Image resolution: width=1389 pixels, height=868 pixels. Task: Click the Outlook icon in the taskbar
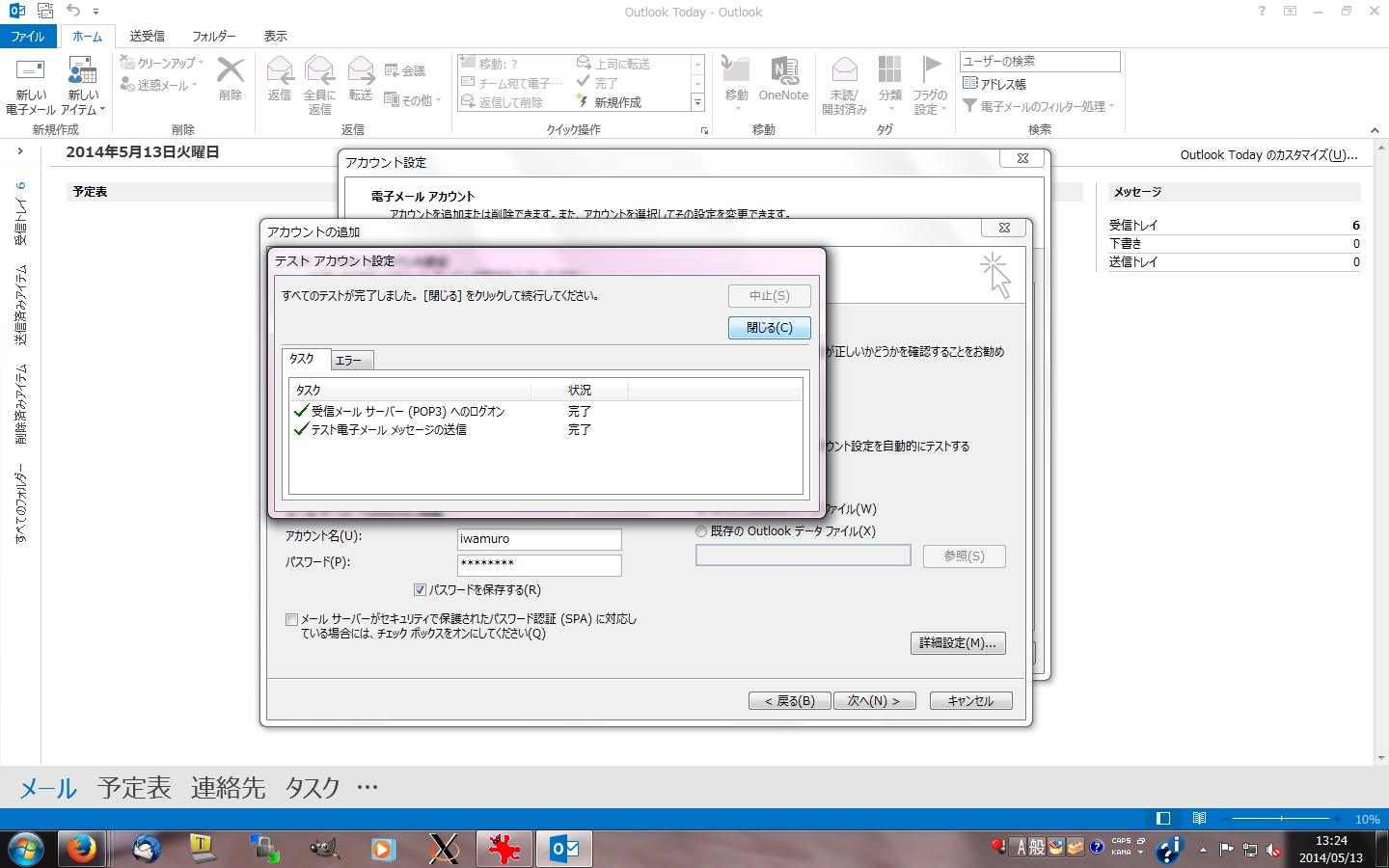(564, 849)
